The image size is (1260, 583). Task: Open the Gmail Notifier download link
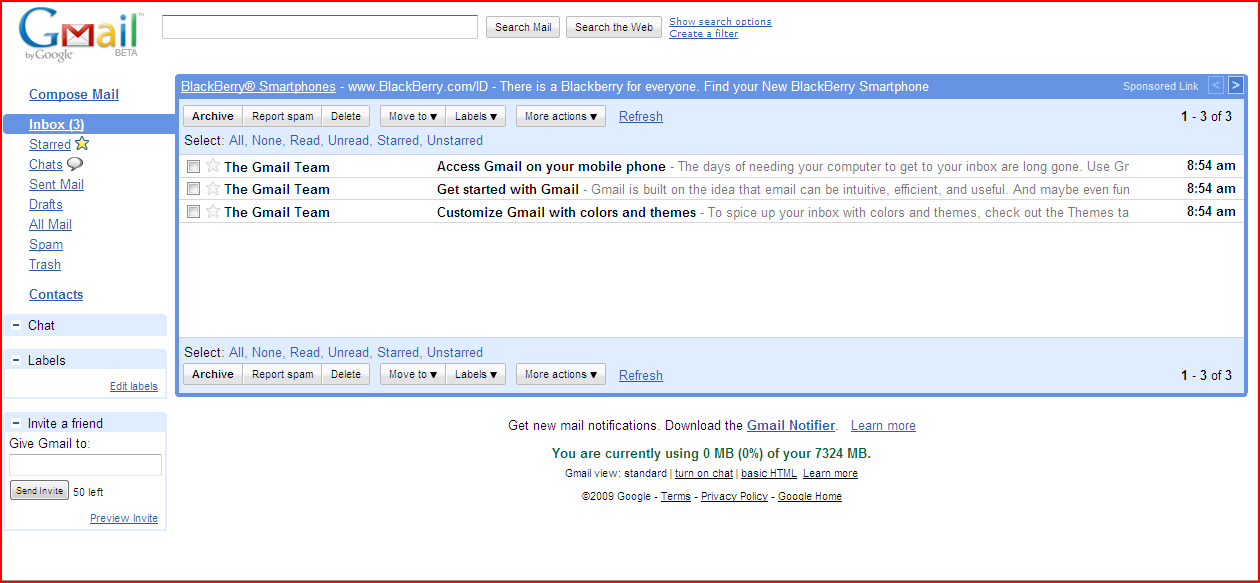point(791,425)
